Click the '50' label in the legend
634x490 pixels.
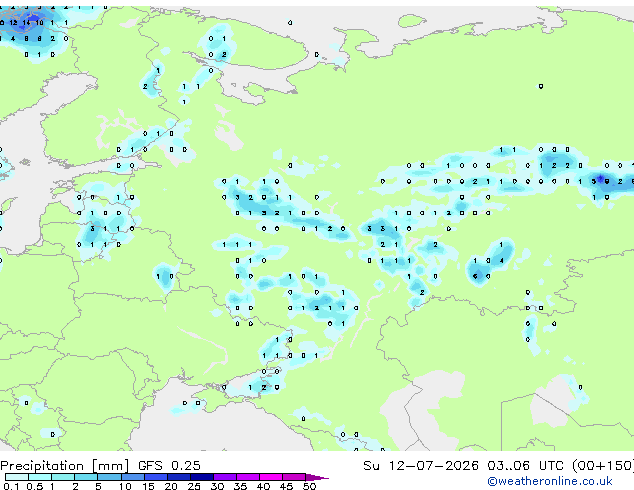309,486
